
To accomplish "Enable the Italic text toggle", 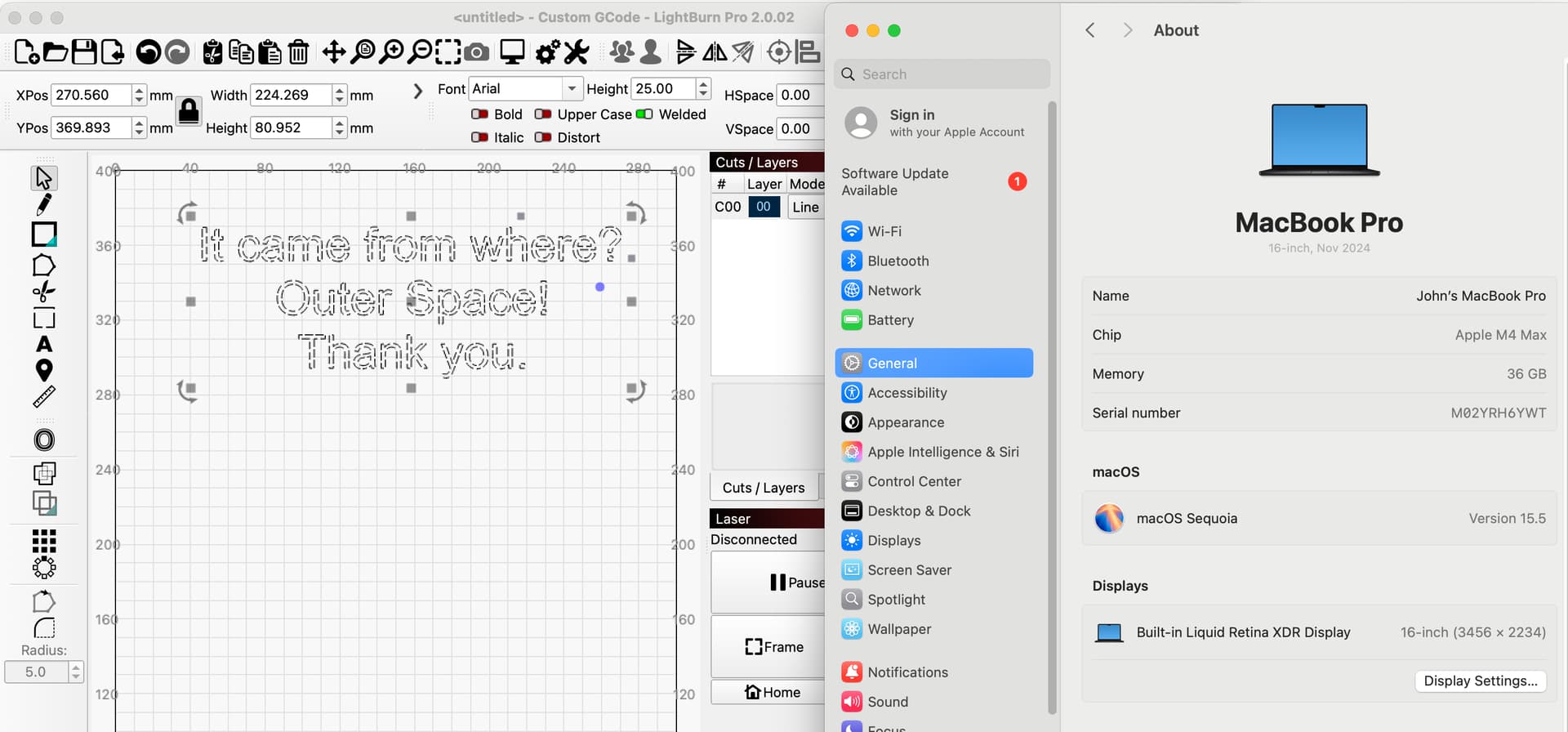I will coord(480,137).
